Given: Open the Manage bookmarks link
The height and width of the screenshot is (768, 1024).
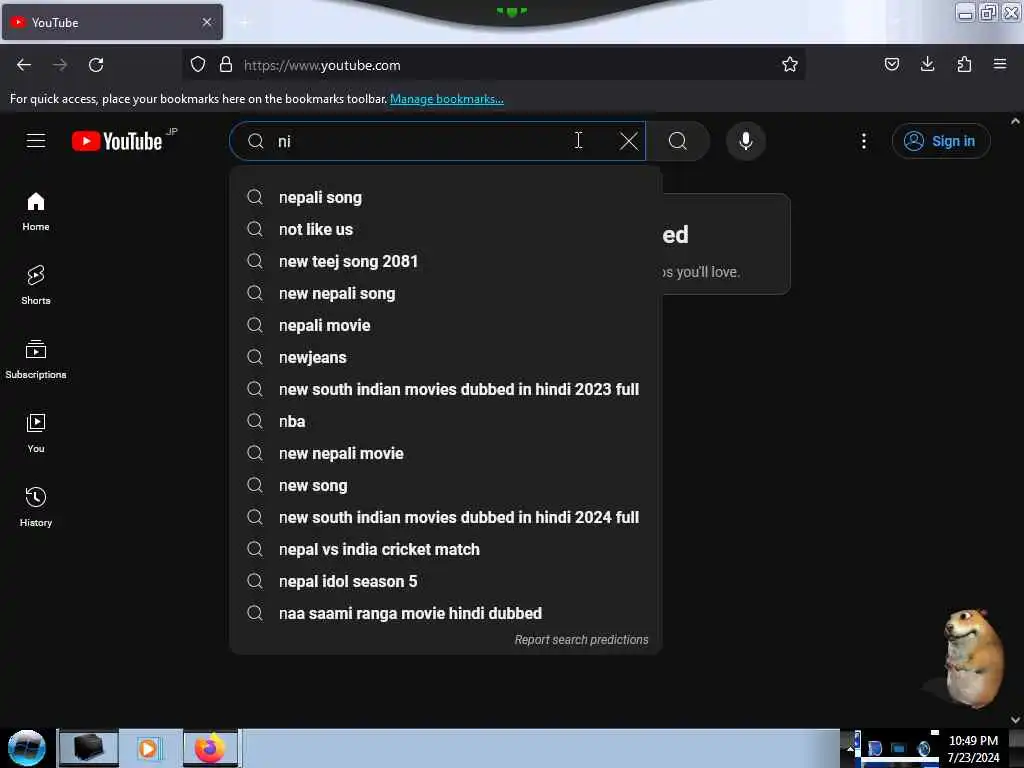Looking at the screenshot, I should click(447, 99).
